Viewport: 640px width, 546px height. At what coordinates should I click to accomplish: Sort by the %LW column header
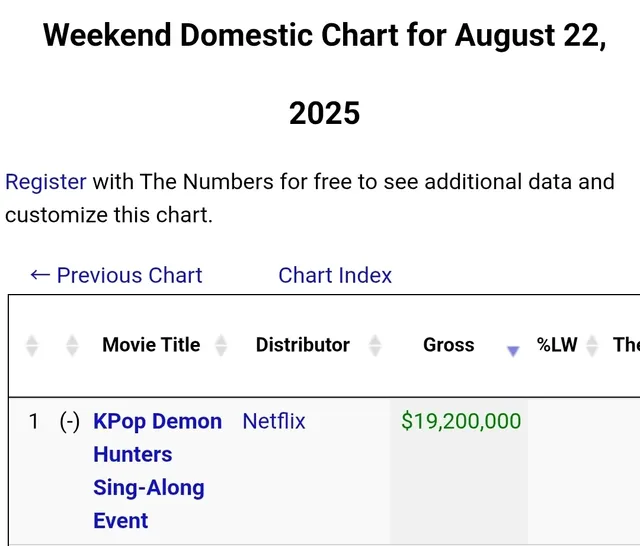(557, 345)
